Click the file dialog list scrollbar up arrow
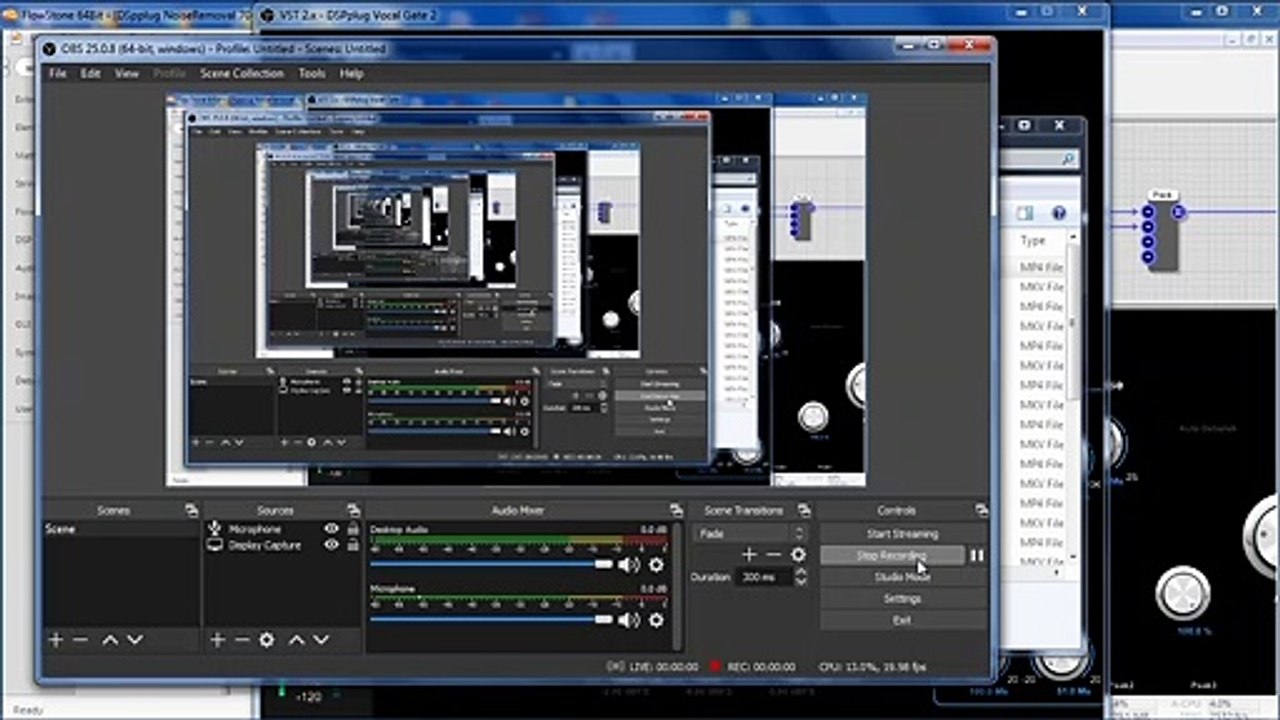 (1073, 238)
